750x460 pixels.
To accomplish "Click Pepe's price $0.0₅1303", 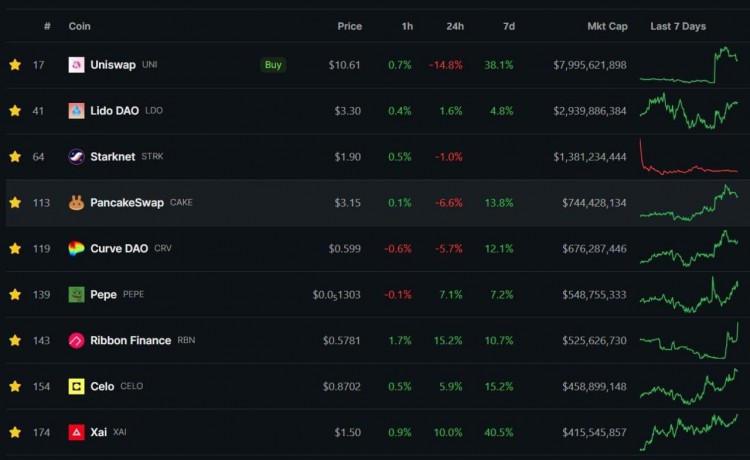I will (337, 295).
